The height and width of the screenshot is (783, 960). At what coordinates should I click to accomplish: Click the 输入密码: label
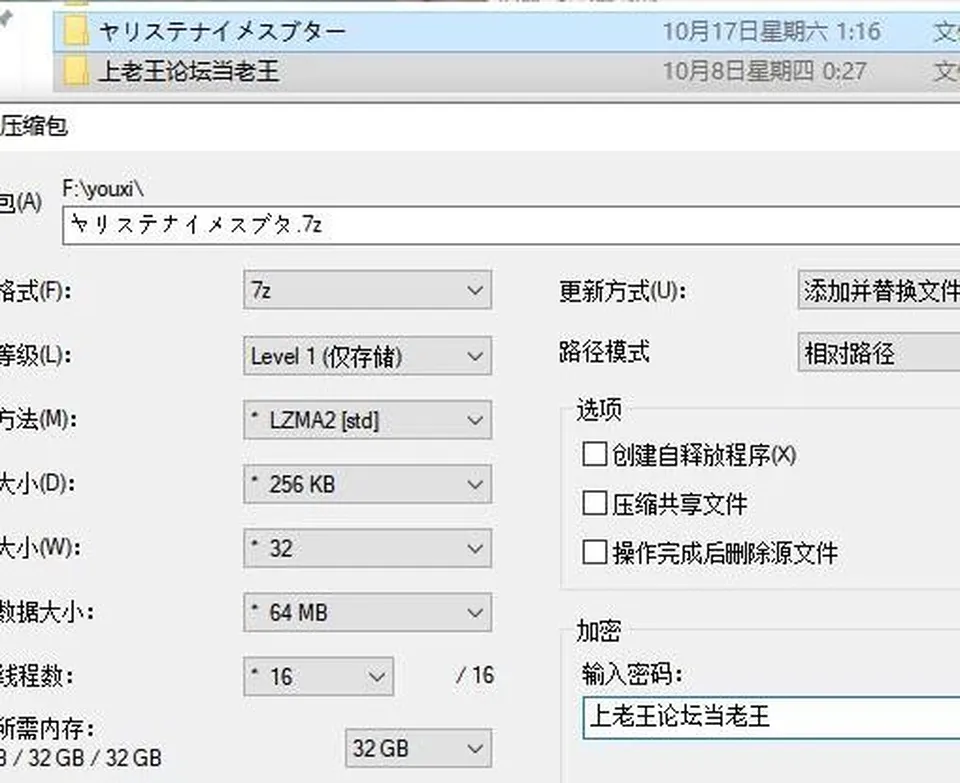tap(632, 674)
